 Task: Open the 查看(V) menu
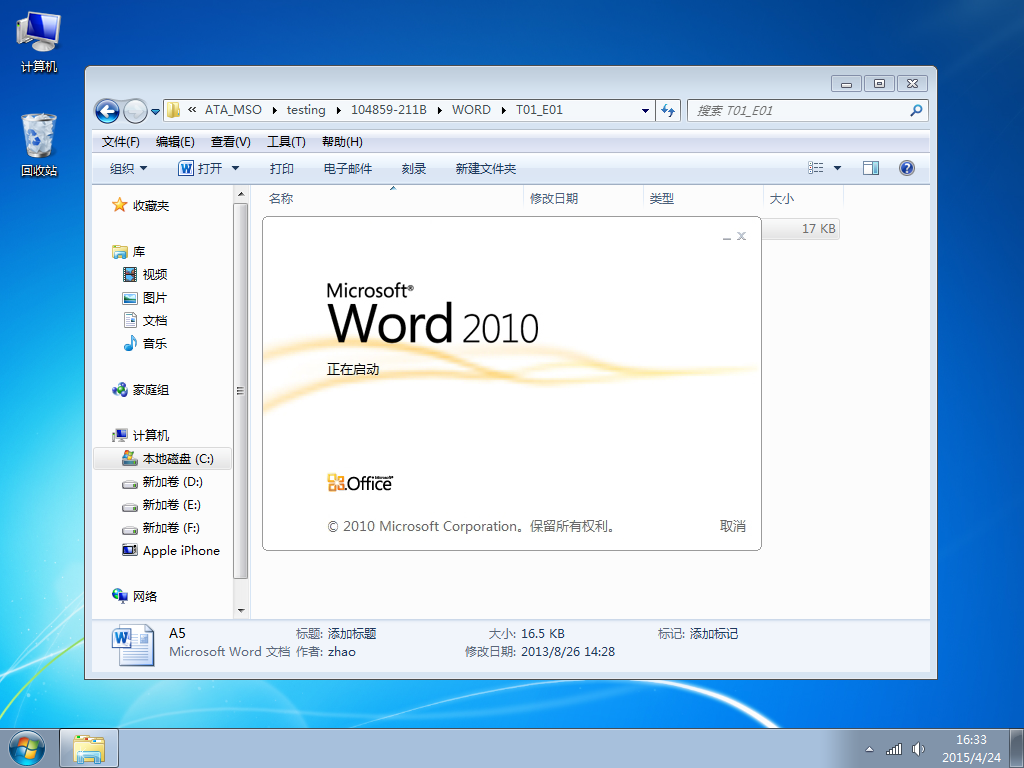[231, 142]
